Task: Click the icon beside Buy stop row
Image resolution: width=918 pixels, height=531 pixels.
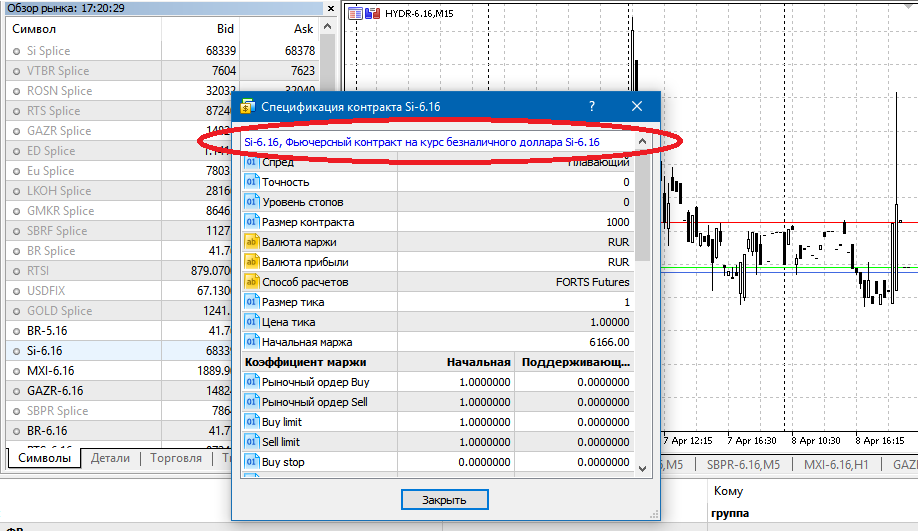Action: coord(252,462)
